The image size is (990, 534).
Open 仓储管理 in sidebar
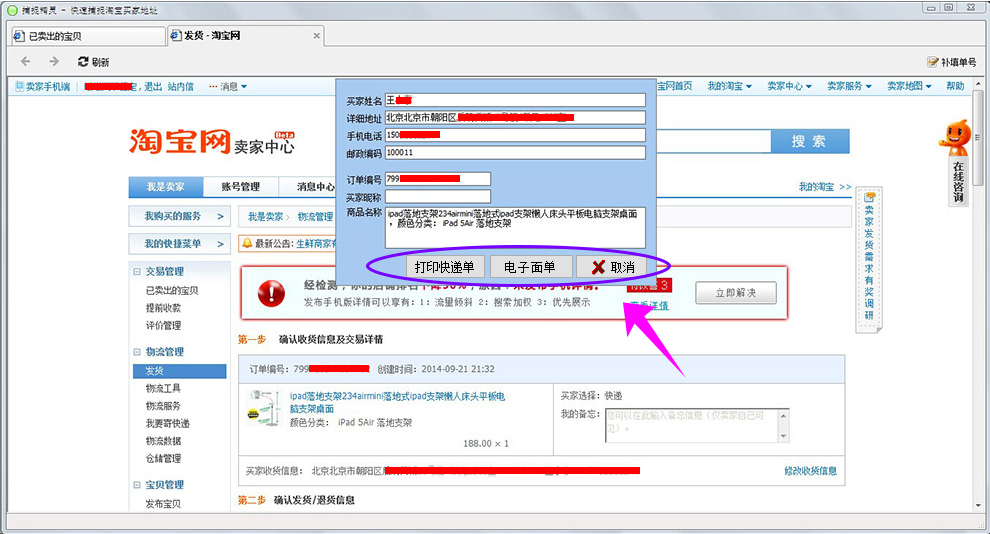pyautogui.click(x=163, y=458)
